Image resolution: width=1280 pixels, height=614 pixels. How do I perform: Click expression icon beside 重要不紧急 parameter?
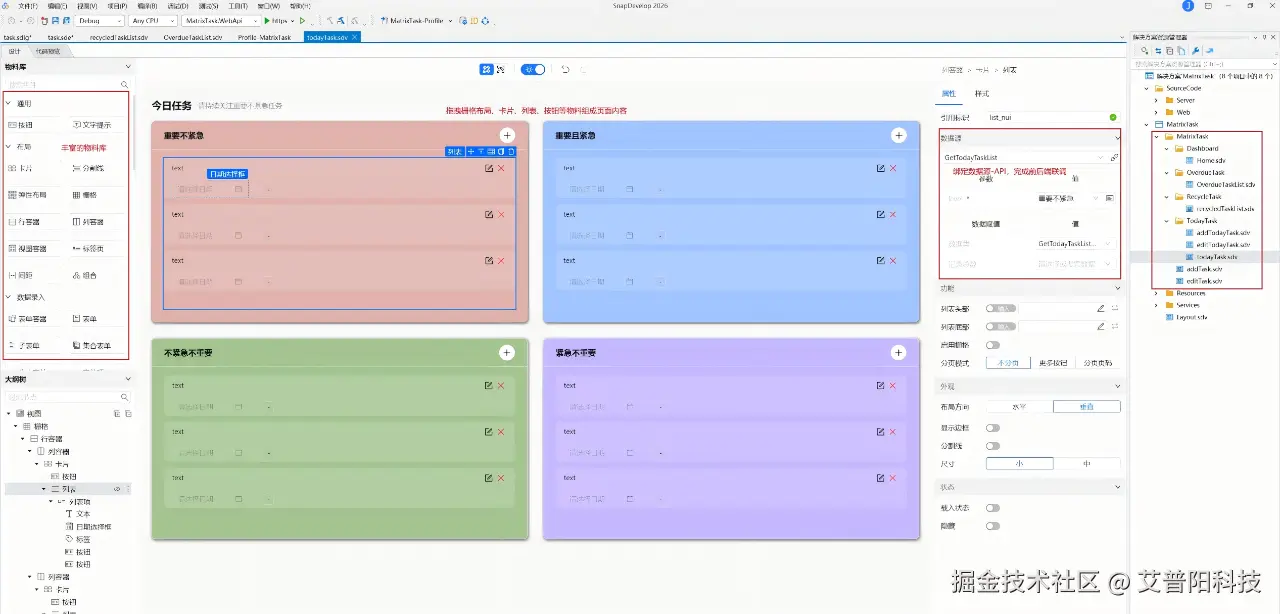pyautogui.click(x=1110, y=199)
